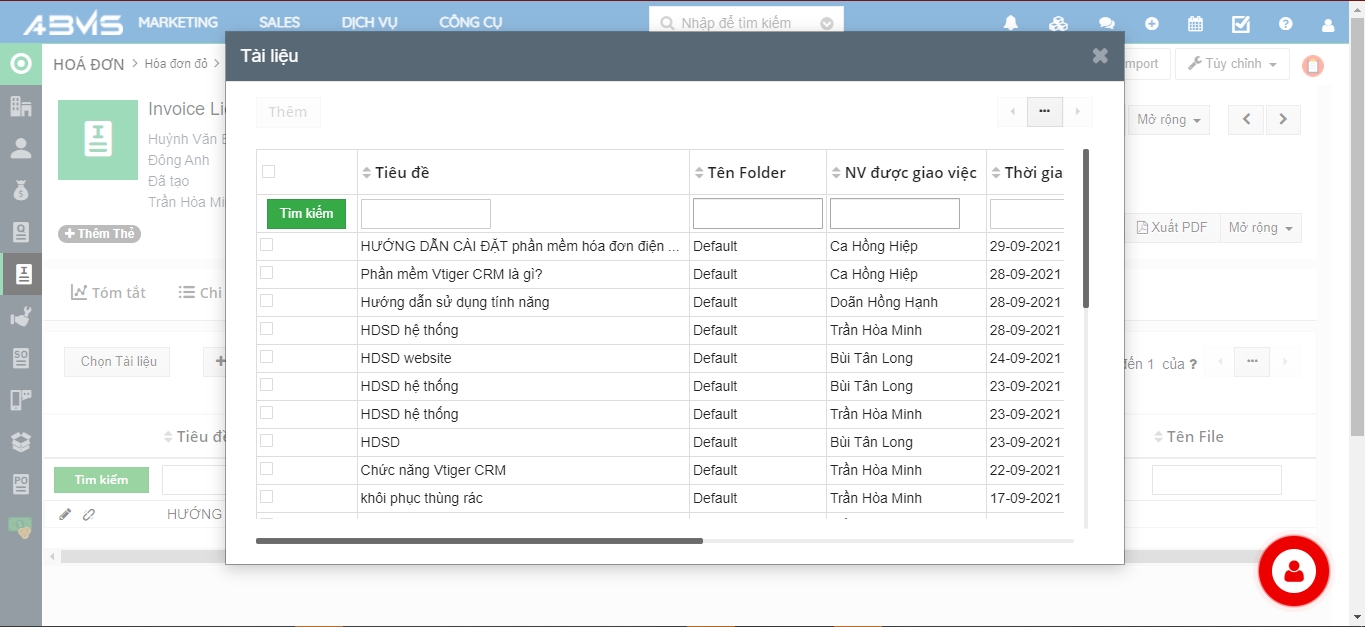Open the CÔNG CỤ menu
1365x627 pixels.
470,22
